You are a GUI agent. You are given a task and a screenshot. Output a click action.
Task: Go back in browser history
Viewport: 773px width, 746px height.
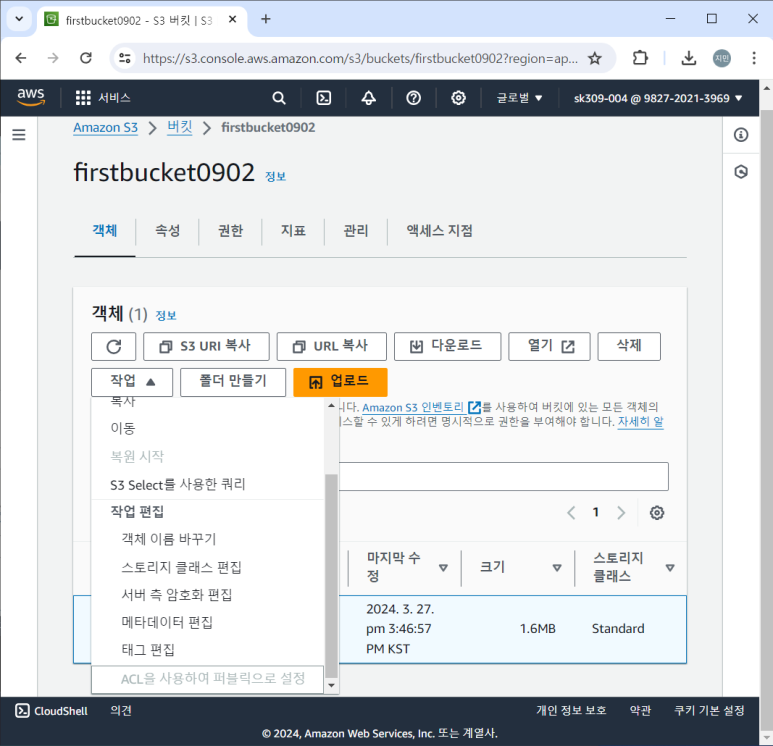pos(21,58)
